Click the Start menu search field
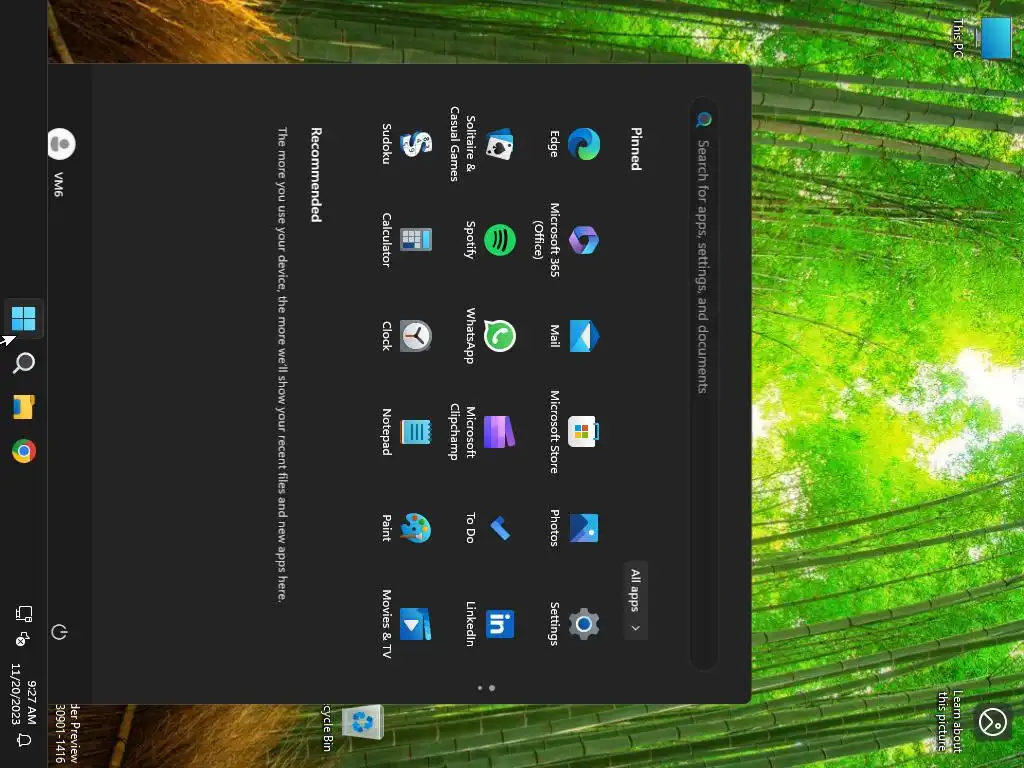1024x768 pixels. [704, 383]
